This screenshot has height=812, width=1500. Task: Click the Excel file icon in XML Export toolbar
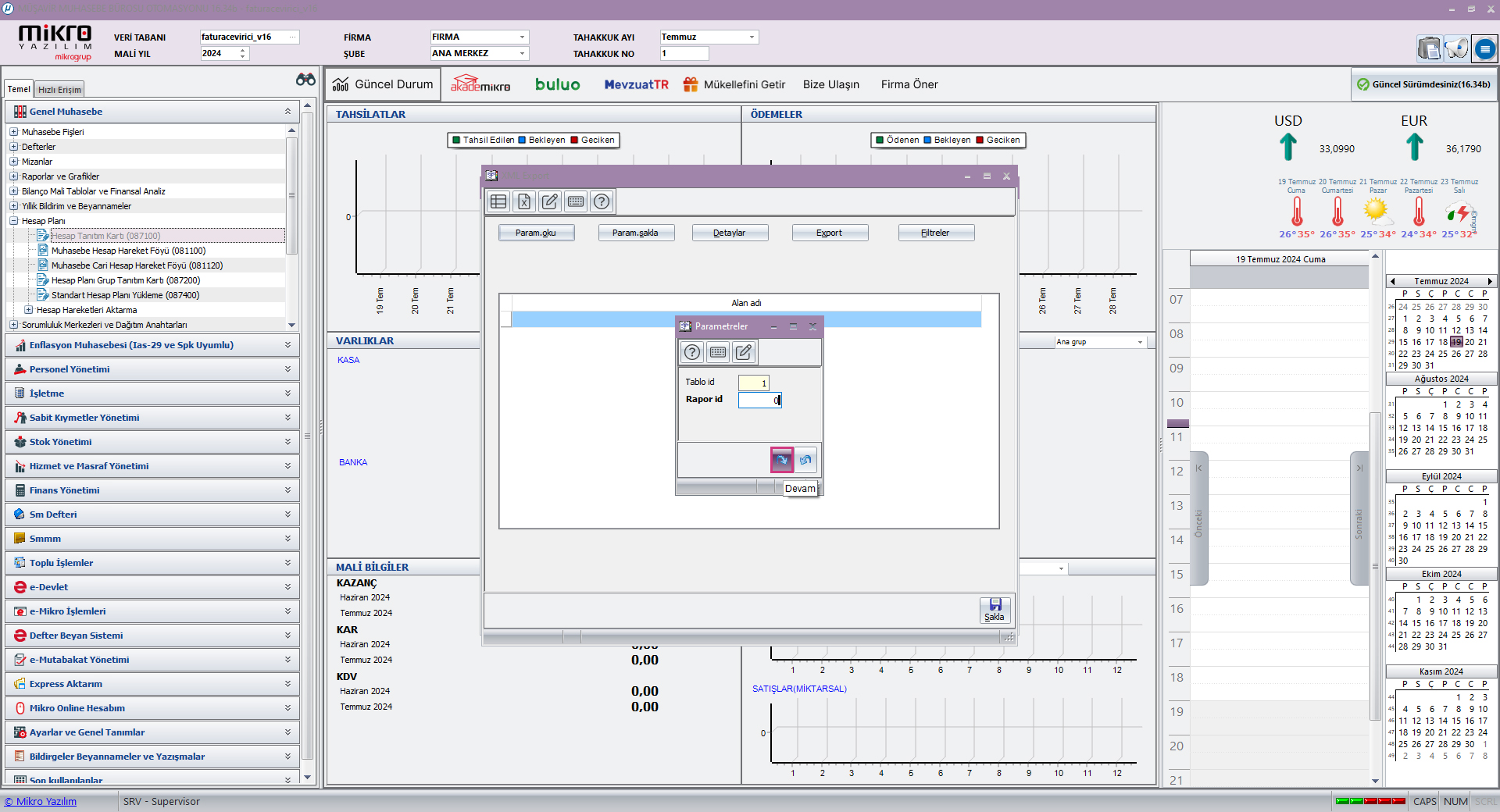[x=524, y=201]
